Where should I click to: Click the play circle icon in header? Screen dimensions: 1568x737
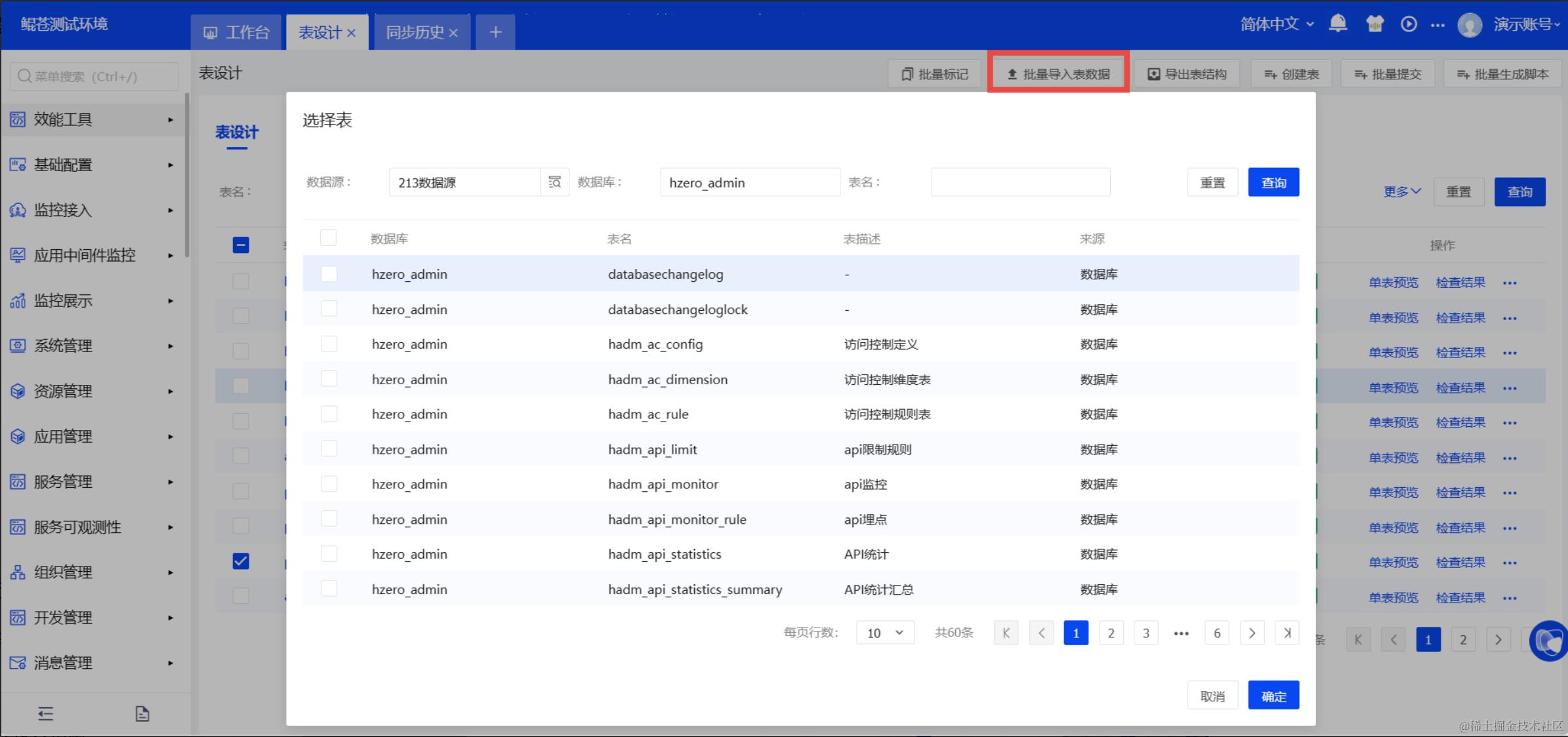coord(1409,24)
